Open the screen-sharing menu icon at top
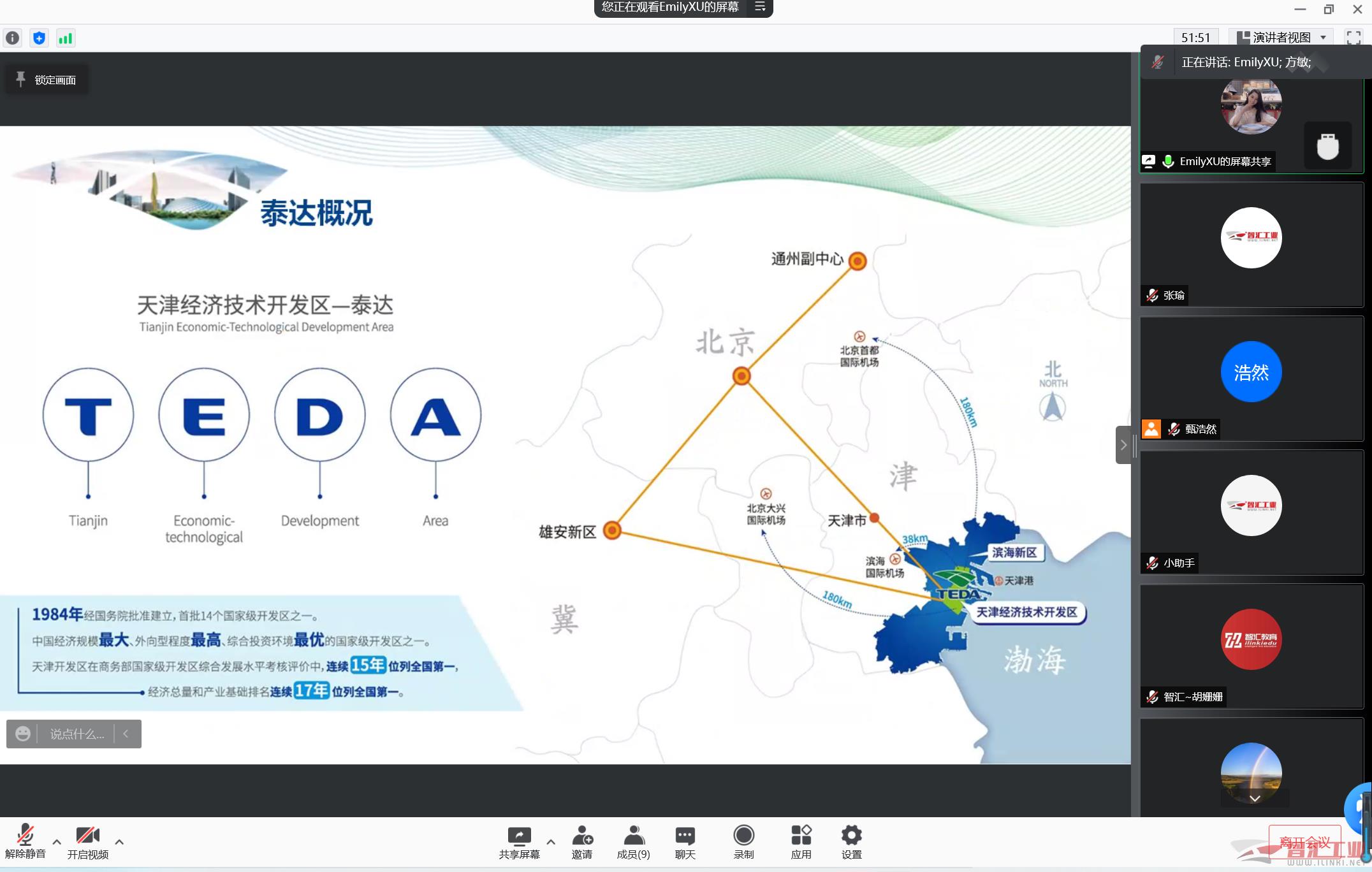 (x=760, y=7)
